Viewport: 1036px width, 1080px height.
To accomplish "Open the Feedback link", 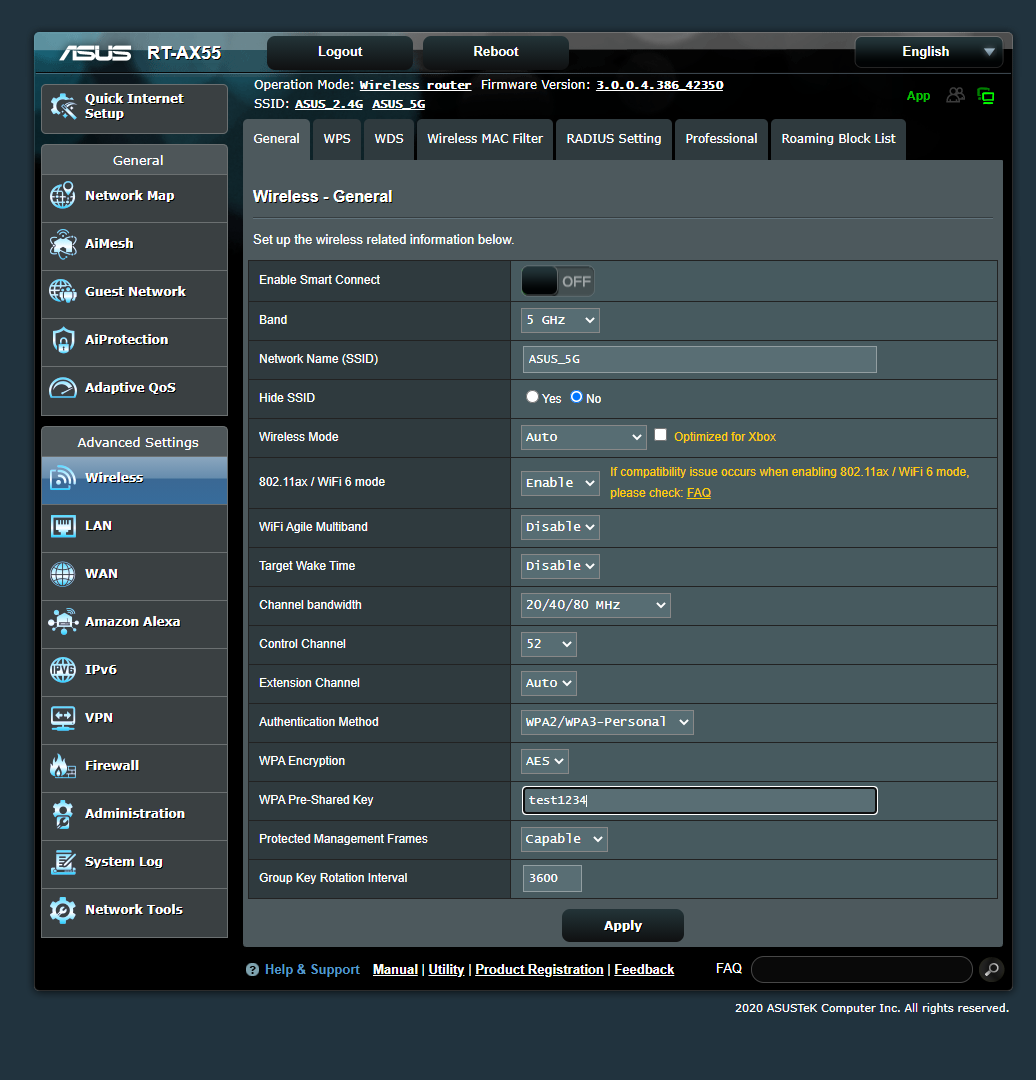I will (644, 970).
